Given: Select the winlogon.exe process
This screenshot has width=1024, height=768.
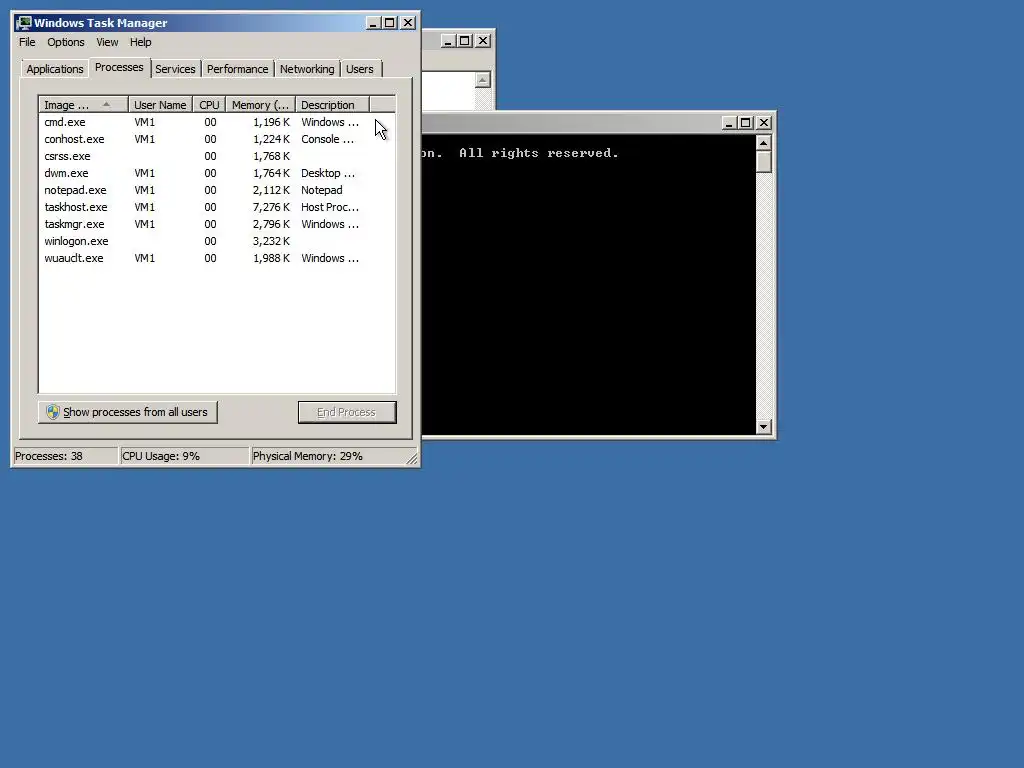Looking at the screenshot, I should [x=217, y=241].
